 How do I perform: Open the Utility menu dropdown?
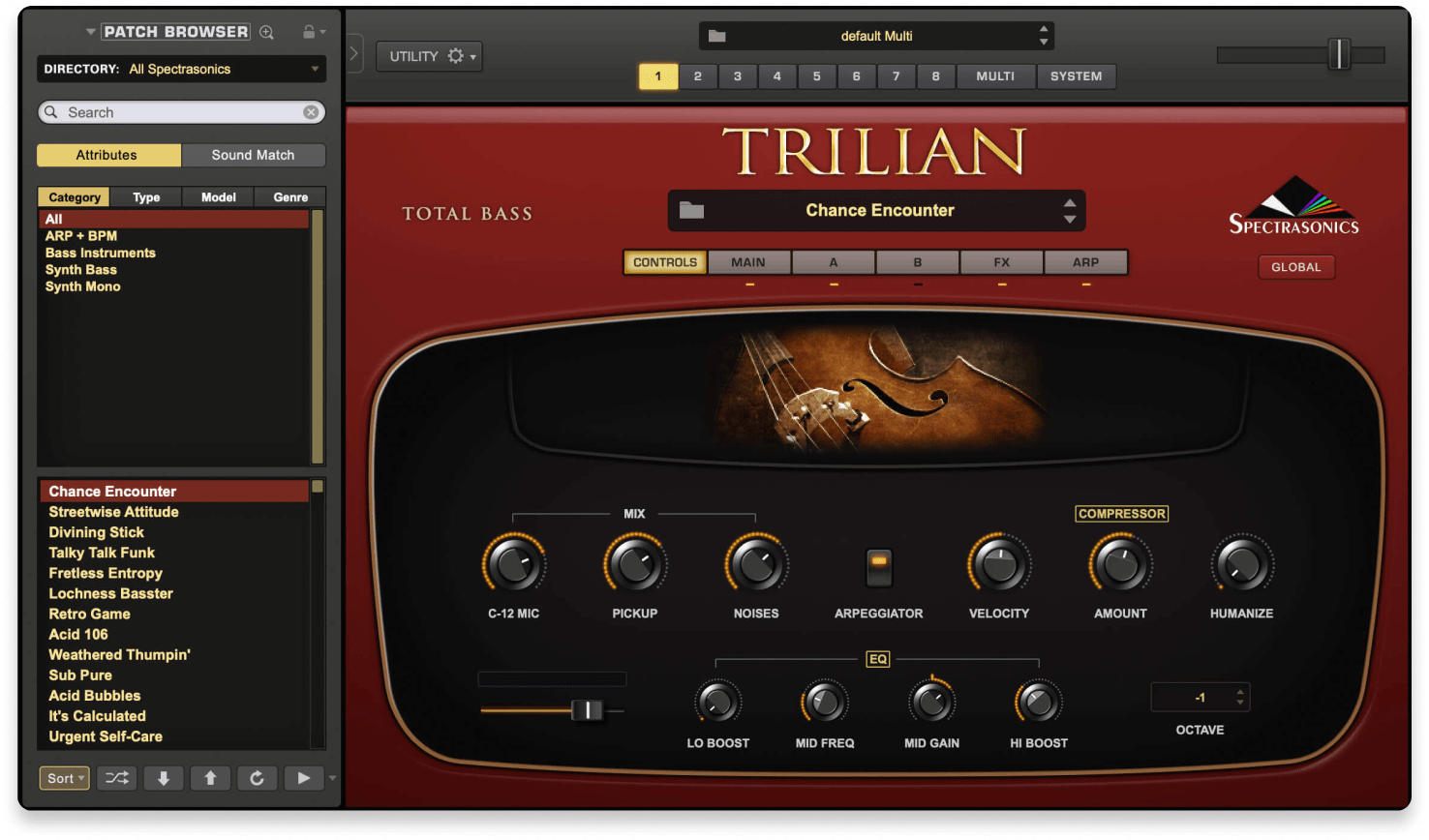pyautogui.click(x=429, y=56)
